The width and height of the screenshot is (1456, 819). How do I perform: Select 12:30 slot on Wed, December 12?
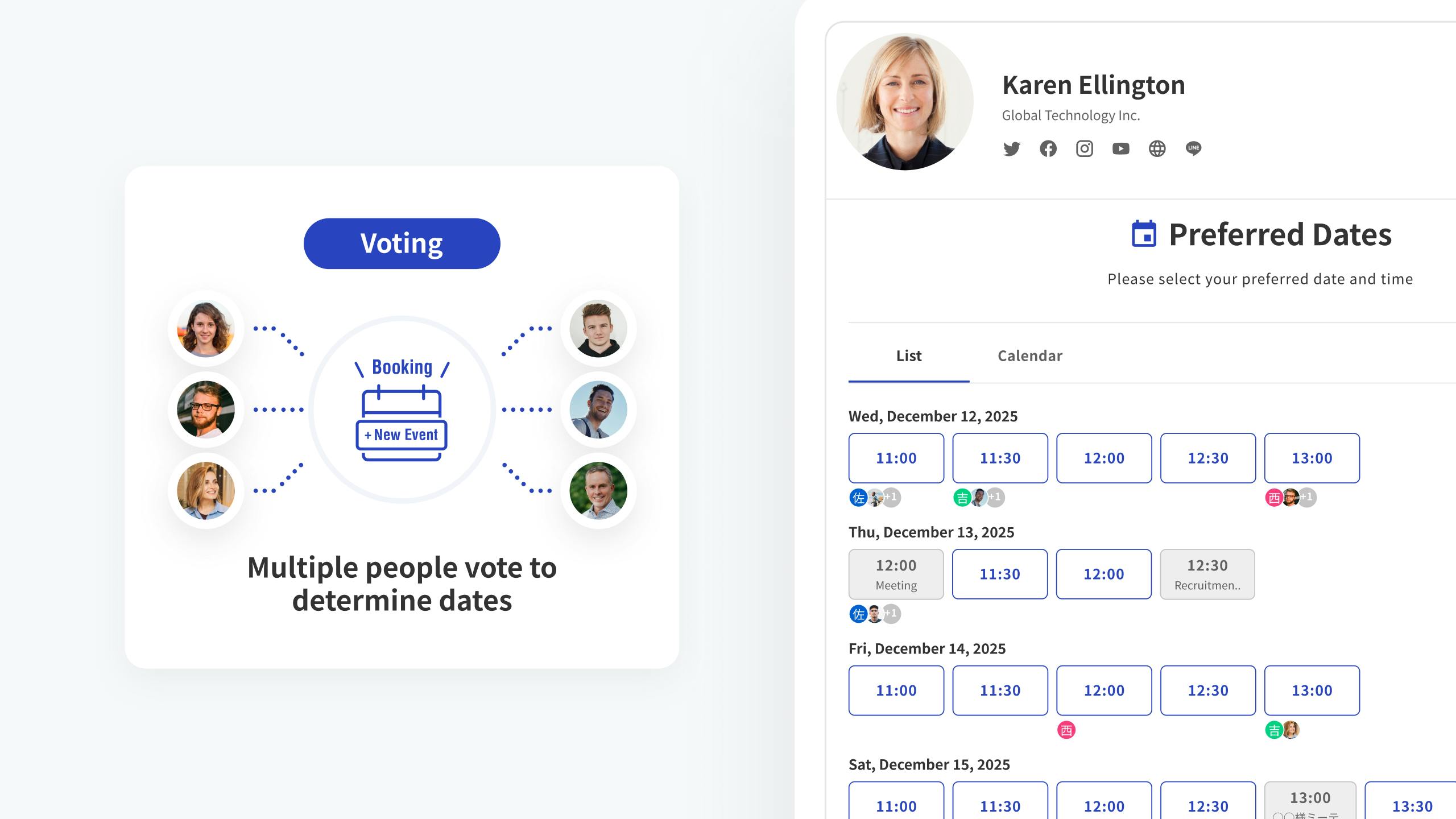coord(1207,458)
